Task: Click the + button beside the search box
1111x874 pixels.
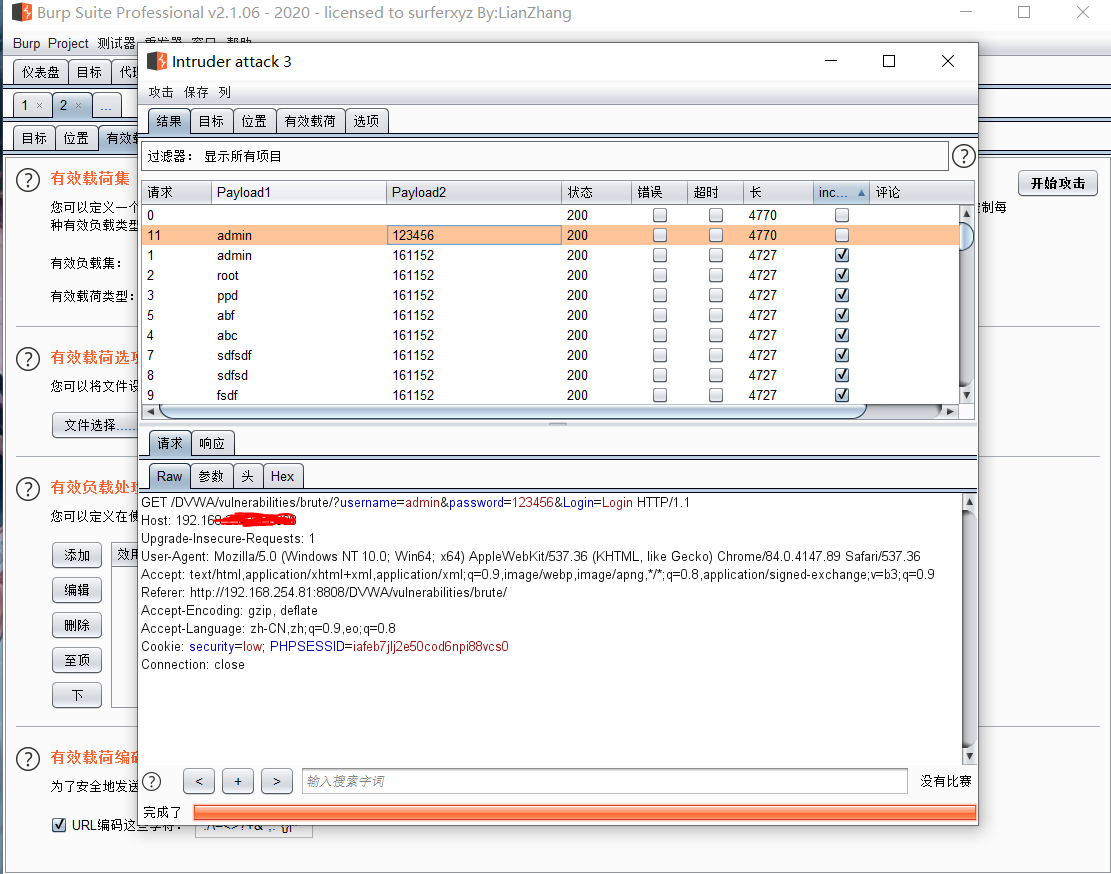Action: coord(238,781)
